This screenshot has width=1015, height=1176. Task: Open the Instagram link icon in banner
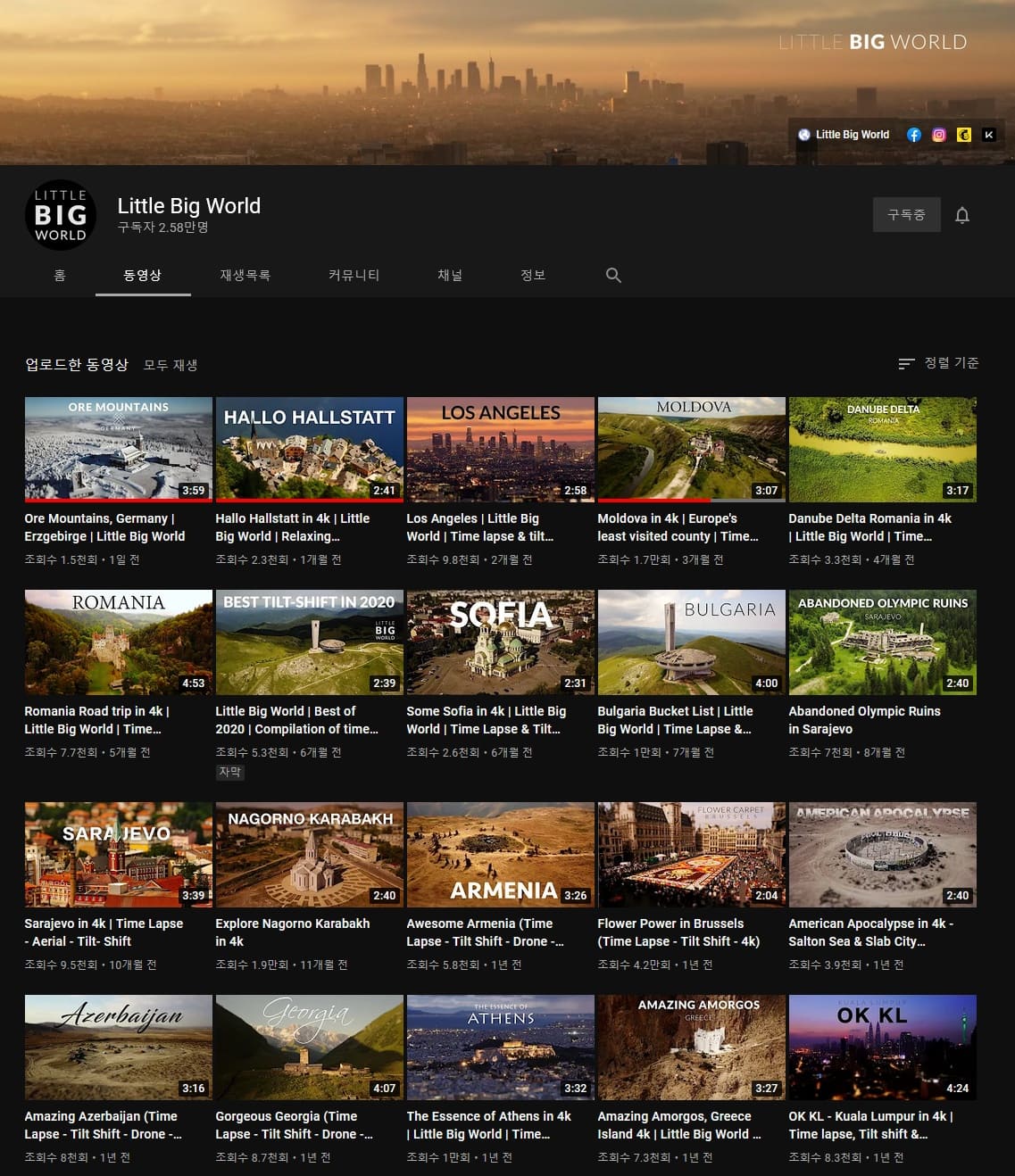point(939,135)
